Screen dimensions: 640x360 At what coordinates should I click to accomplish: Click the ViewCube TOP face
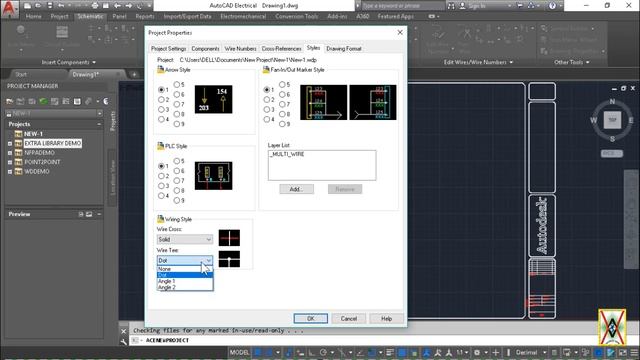pyautogui.click(x=612, y=120)
